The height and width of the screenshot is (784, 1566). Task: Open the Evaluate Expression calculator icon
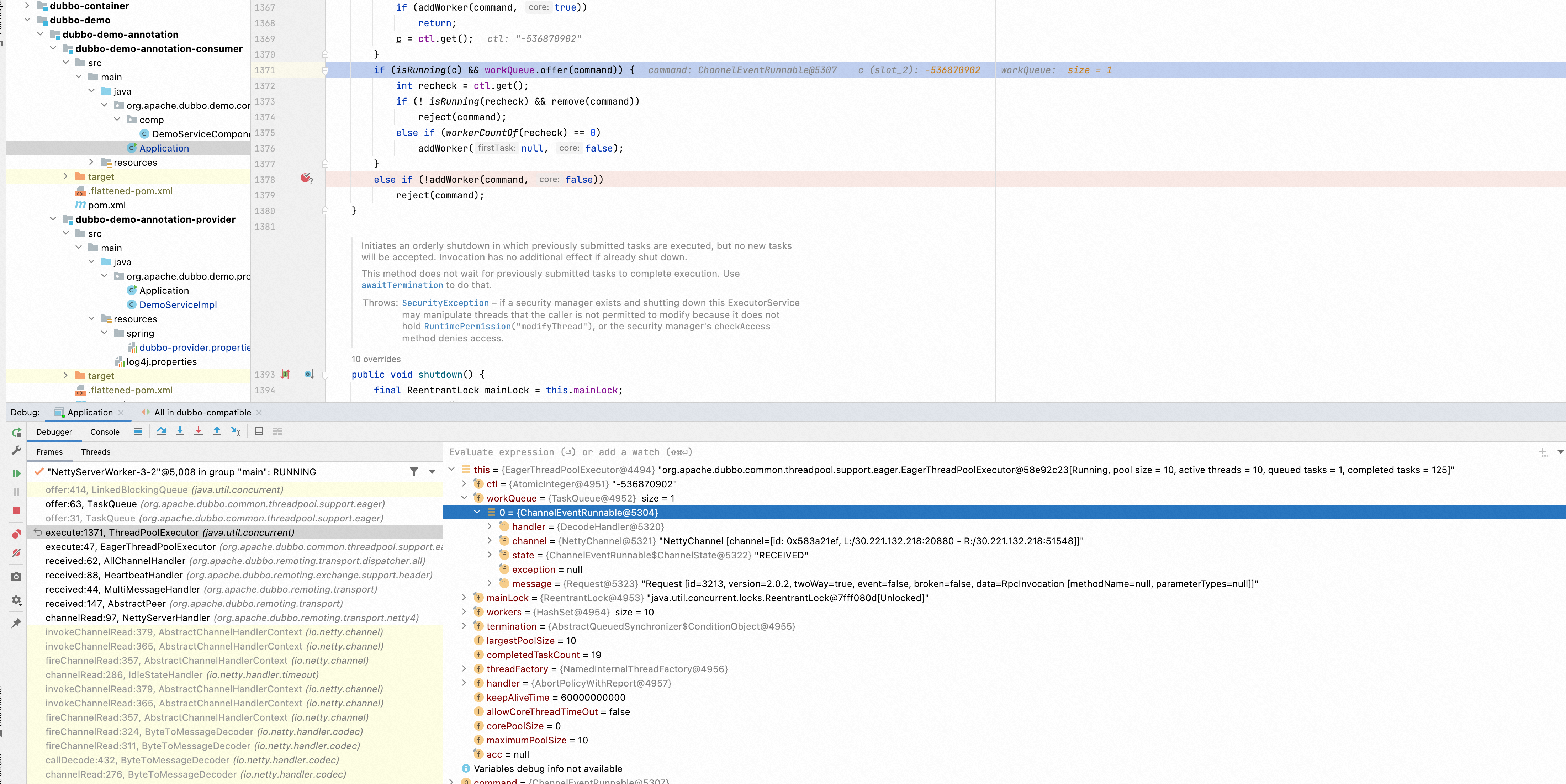(259, 431)
